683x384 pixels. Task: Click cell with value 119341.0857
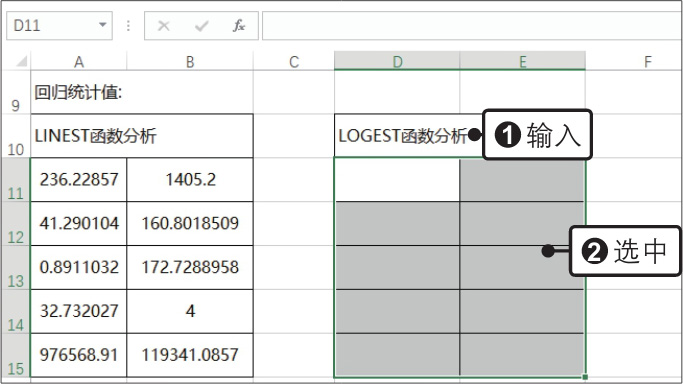coord(190,356)
